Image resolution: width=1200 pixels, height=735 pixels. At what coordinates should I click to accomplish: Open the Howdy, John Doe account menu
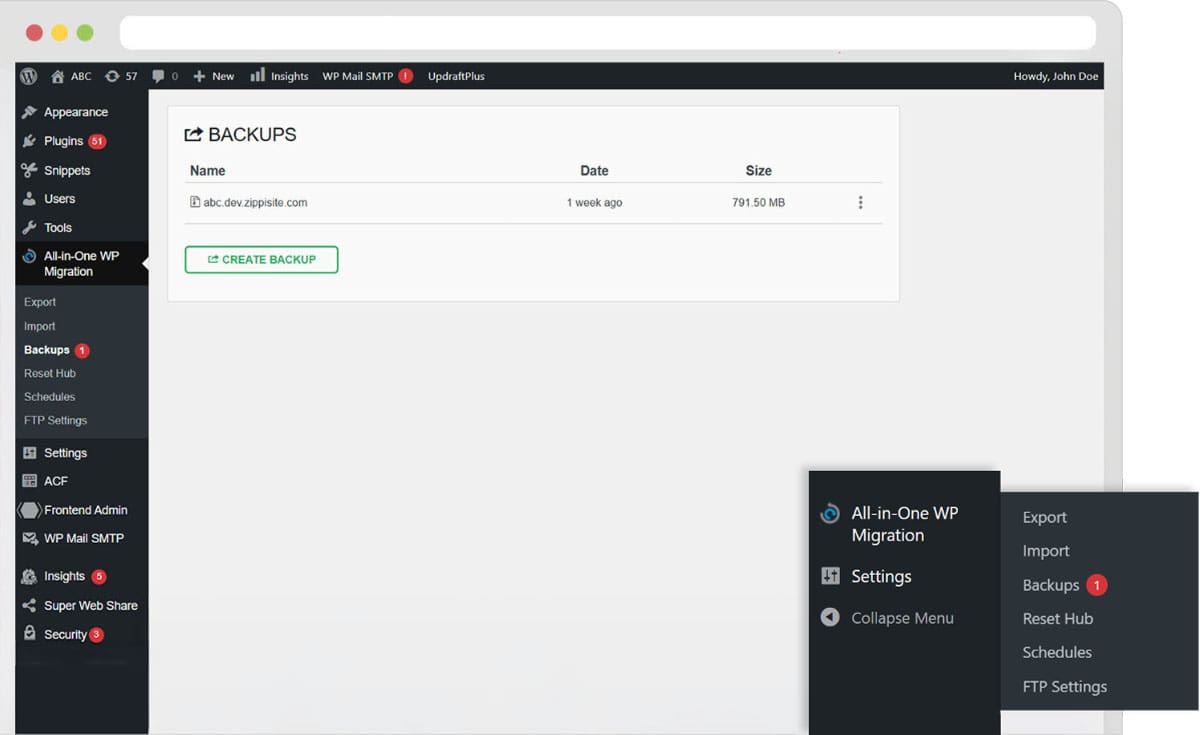coord(1056,76)
